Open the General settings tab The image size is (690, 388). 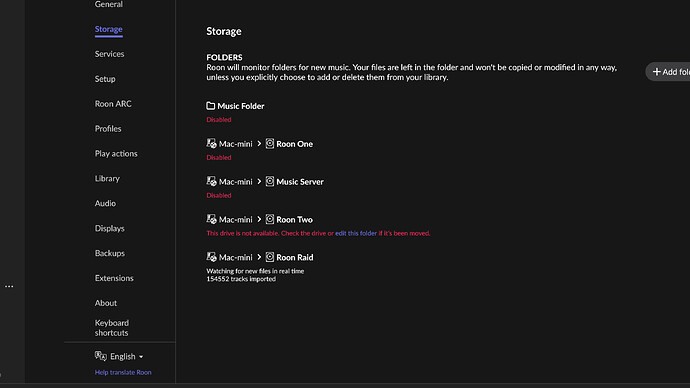pyautogui.click(x=109, y=4)
